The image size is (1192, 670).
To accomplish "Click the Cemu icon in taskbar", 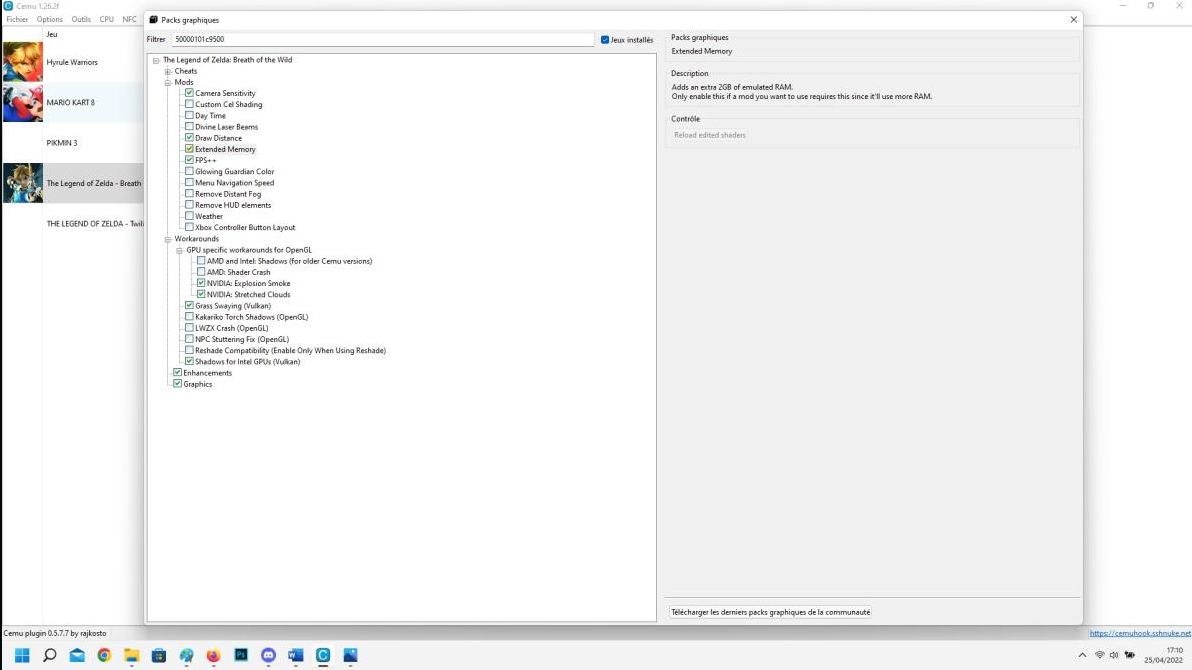I will 323,655.
